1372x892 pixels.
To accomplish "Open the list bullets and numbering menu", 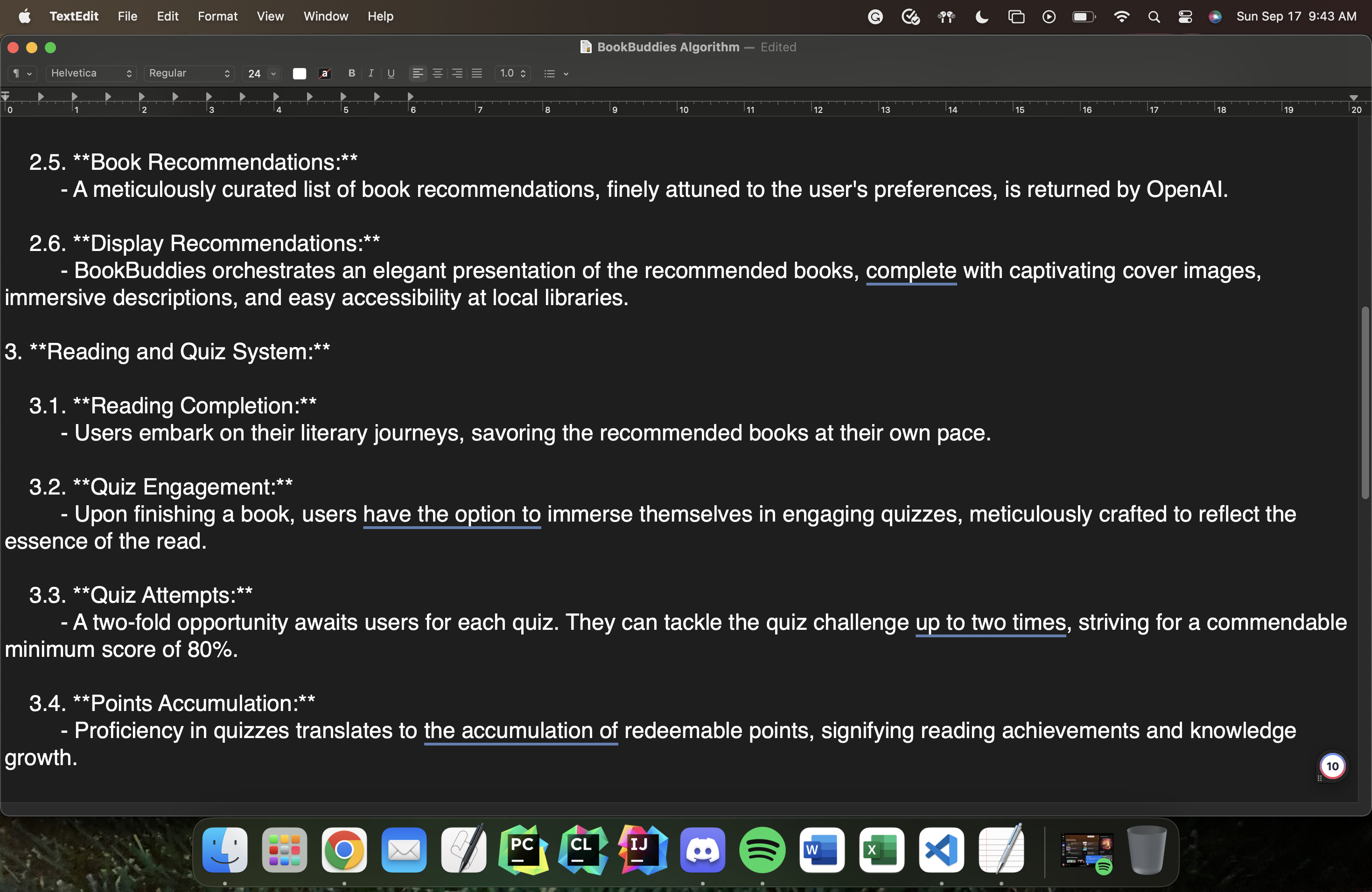I will pos(556,73).
